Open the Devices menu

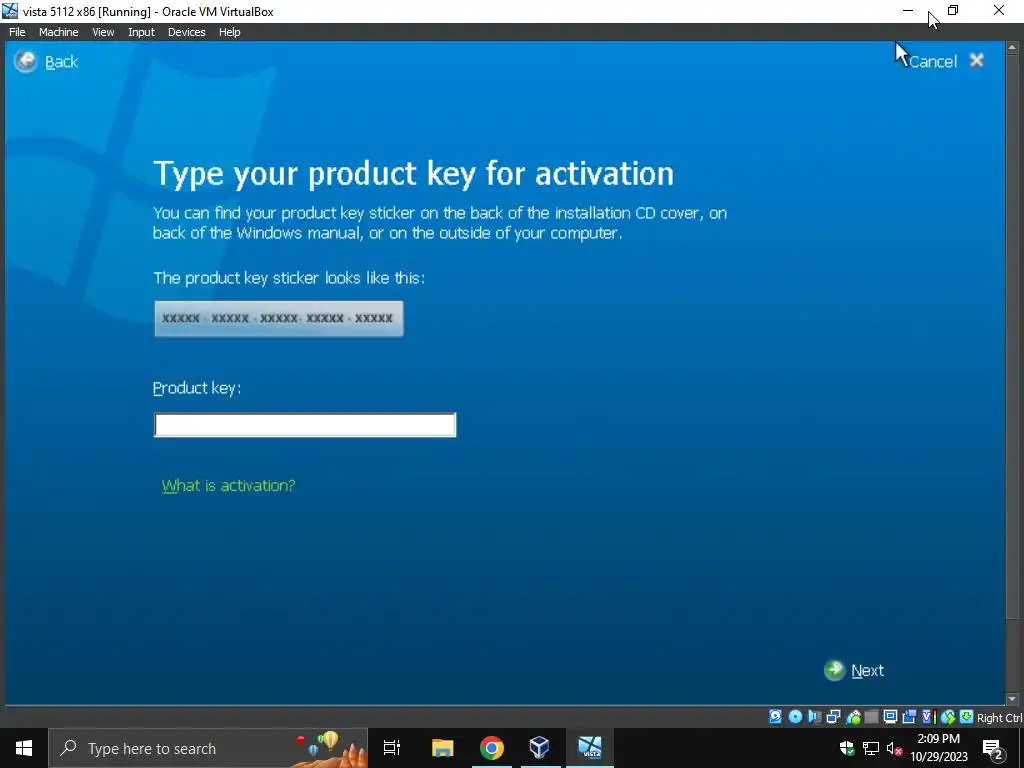point(186,32)
